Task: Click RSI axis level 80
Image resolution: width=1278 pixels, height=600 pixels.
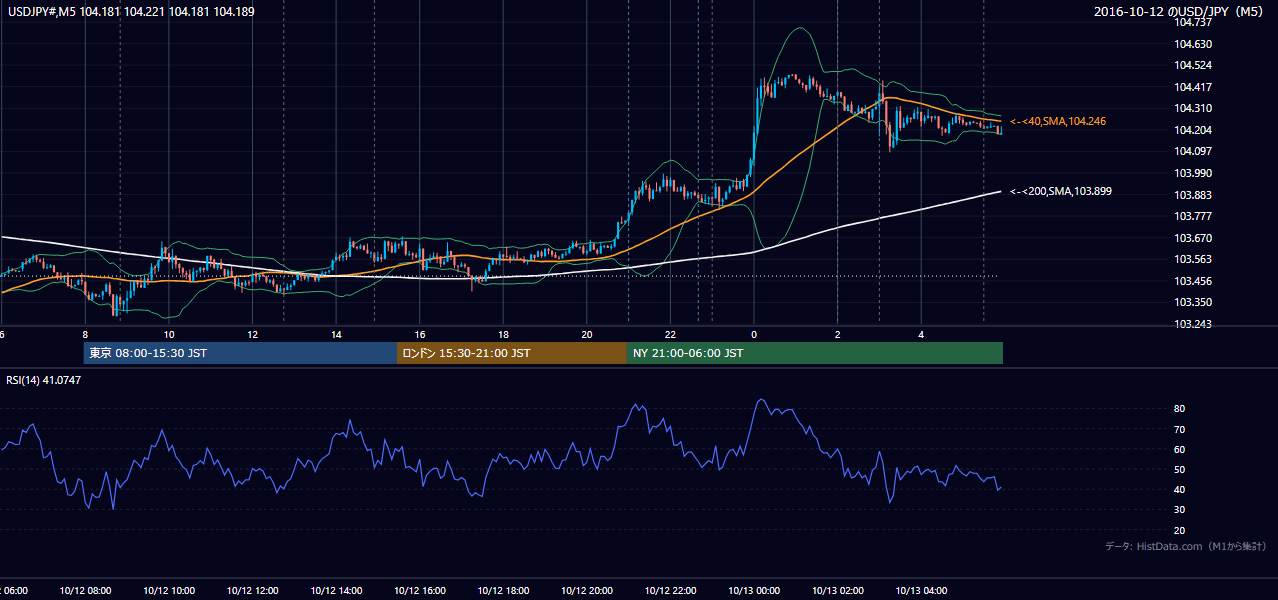Action: tap(1180, 409)
